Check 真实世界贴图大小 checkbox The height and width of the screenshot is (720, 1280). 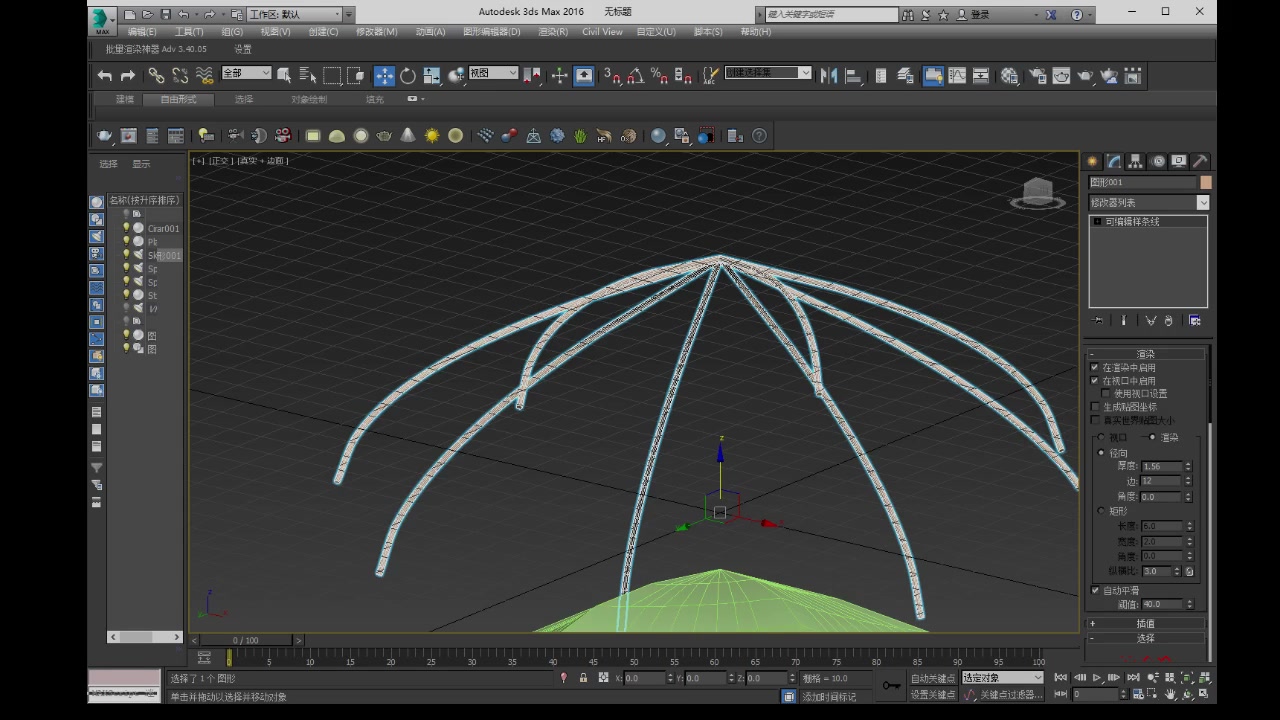[x=1094, y=420]
